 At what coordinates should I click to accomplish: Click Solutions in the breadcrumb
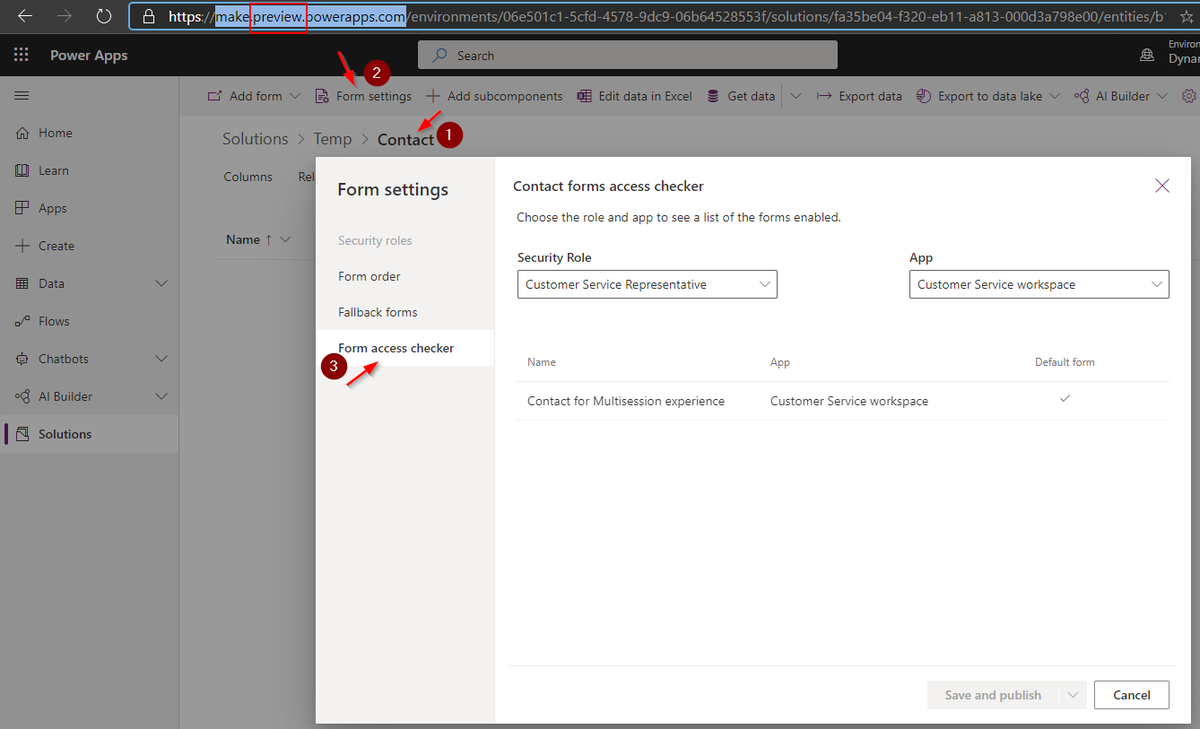point(255,139)
